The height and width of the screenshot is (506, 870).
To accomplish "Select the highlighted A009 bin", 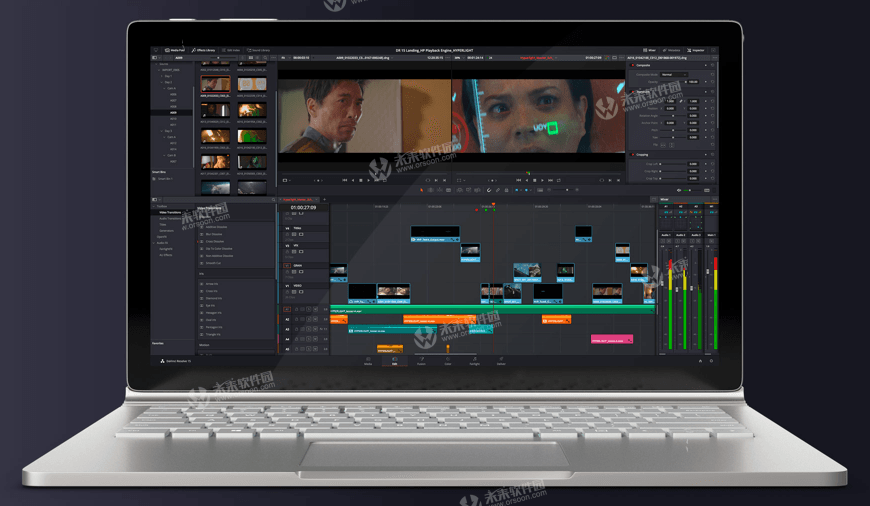I will coord(172,113).
